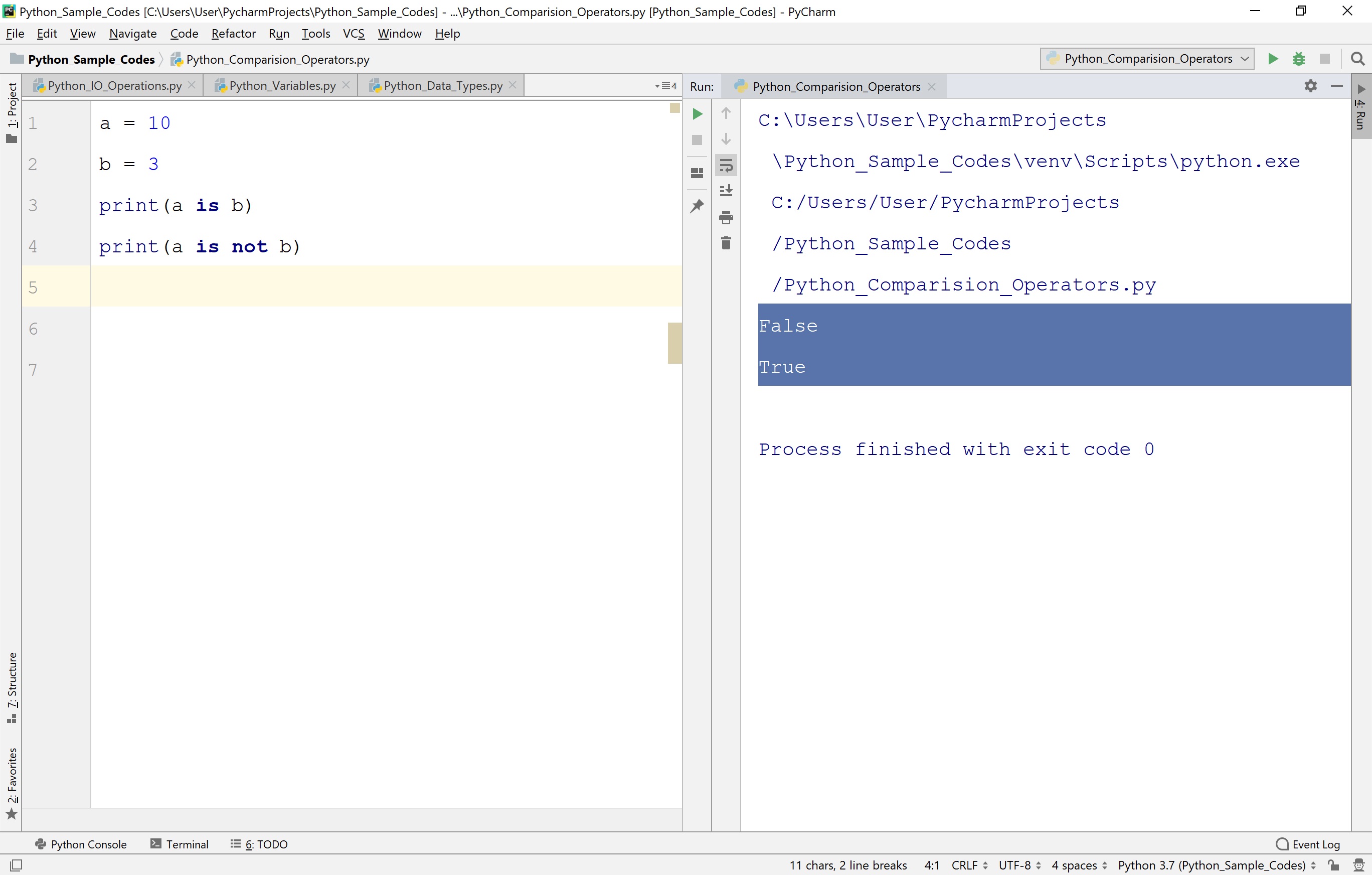The width and height of the screenshot is (1372, 875).
Task: Open Run panel settings gear
Action: coord(1310,86)
